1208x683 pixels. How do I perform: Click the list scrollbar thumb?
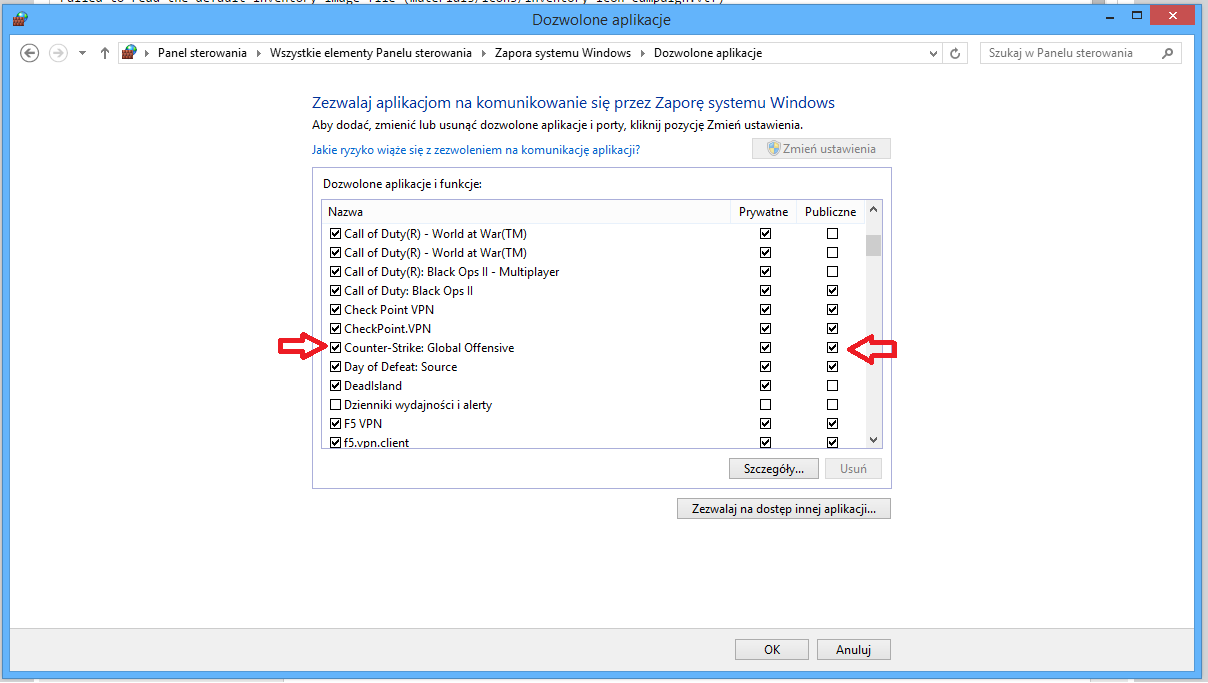tap(873, 245)
